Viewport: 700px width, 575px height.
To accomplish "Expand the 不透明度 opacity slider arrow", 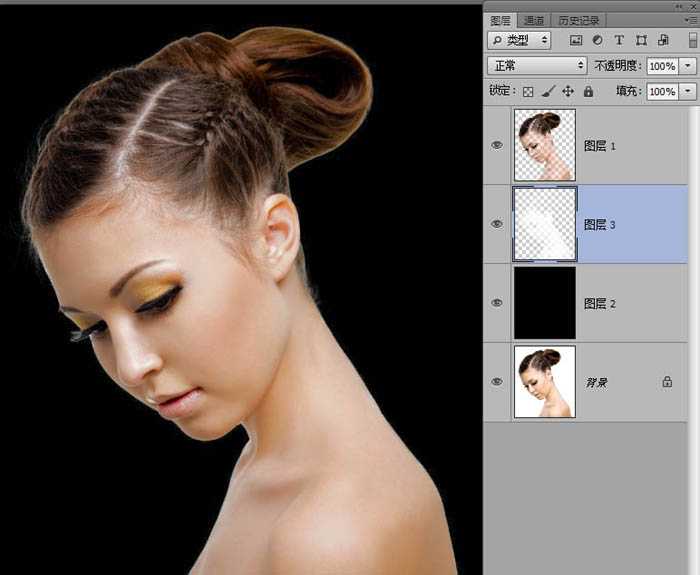I will tap(688, 65).
